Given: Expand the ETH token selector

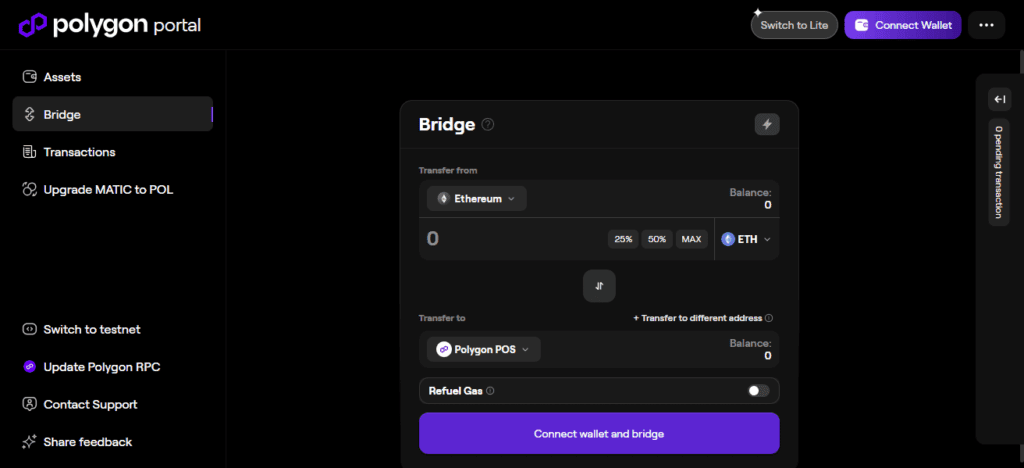Looking at the screenshot, I should click(x=746, y=239).
